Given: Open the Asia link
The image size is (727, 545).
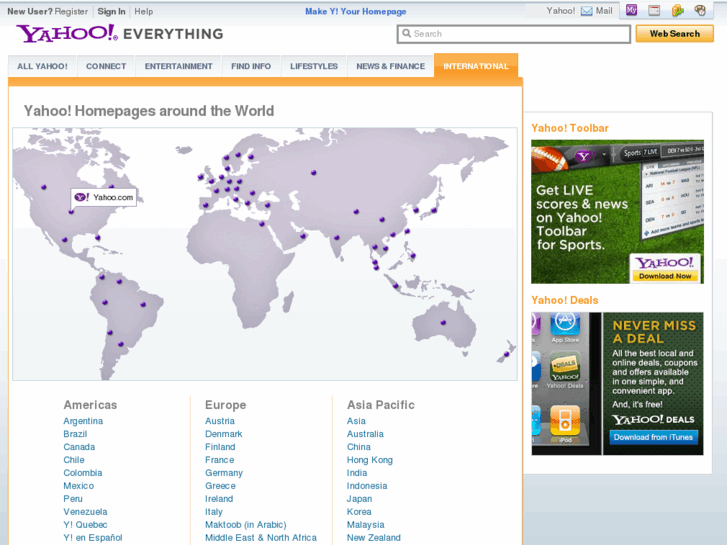Looking at the screenshot, I should pyautogui.click(x=356, y=421).
